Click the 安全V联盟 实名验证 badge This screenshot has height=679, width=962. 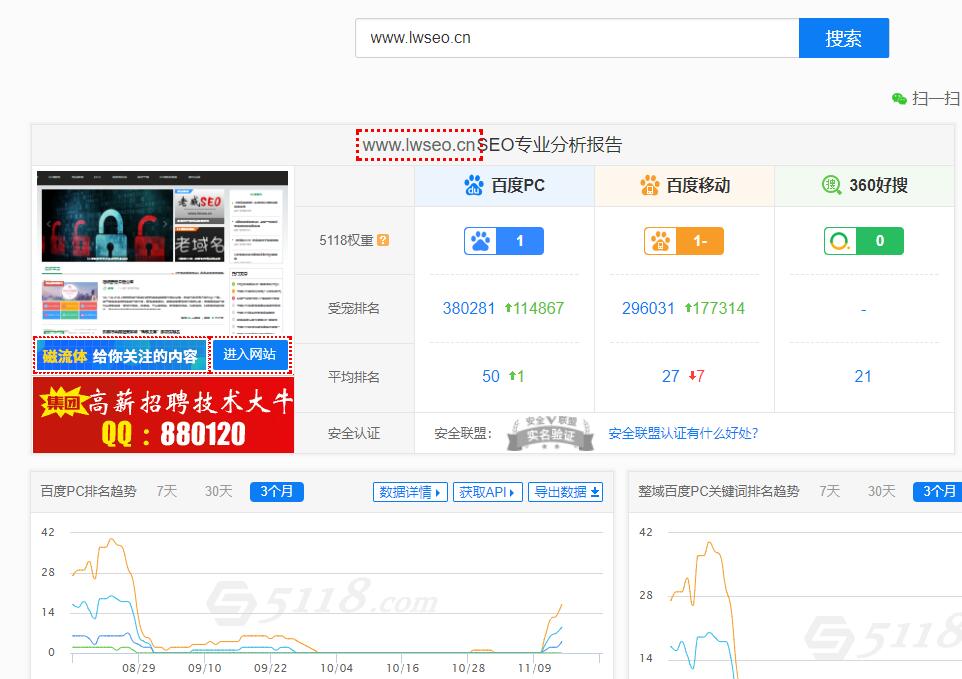pyautogui.click(x=548, y=433)
